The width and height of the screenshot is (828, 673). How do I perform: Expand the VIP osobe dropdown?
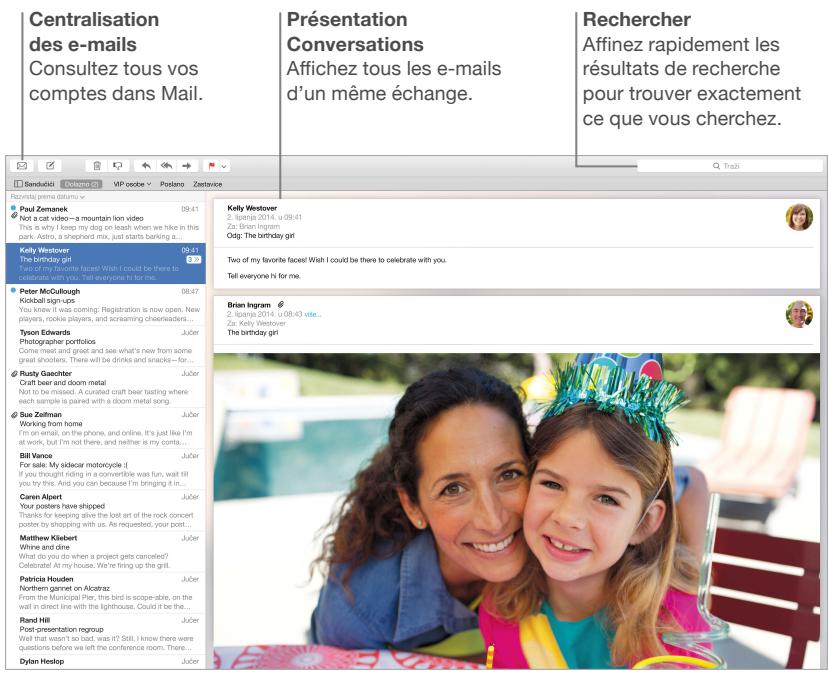coord(132,184)
